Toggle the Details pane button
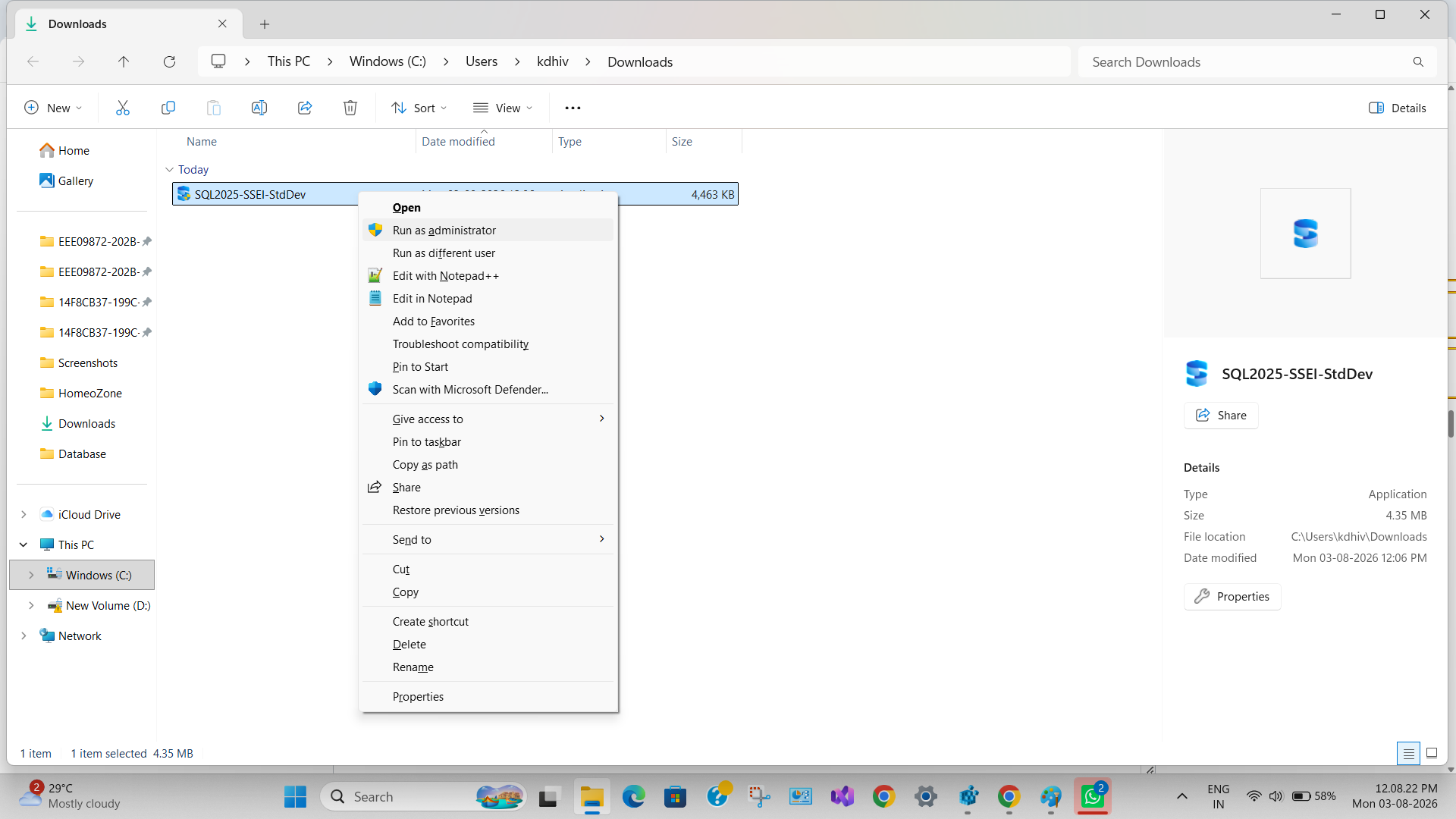This screenshot has height=819, width=1456. pos(1397,108)
